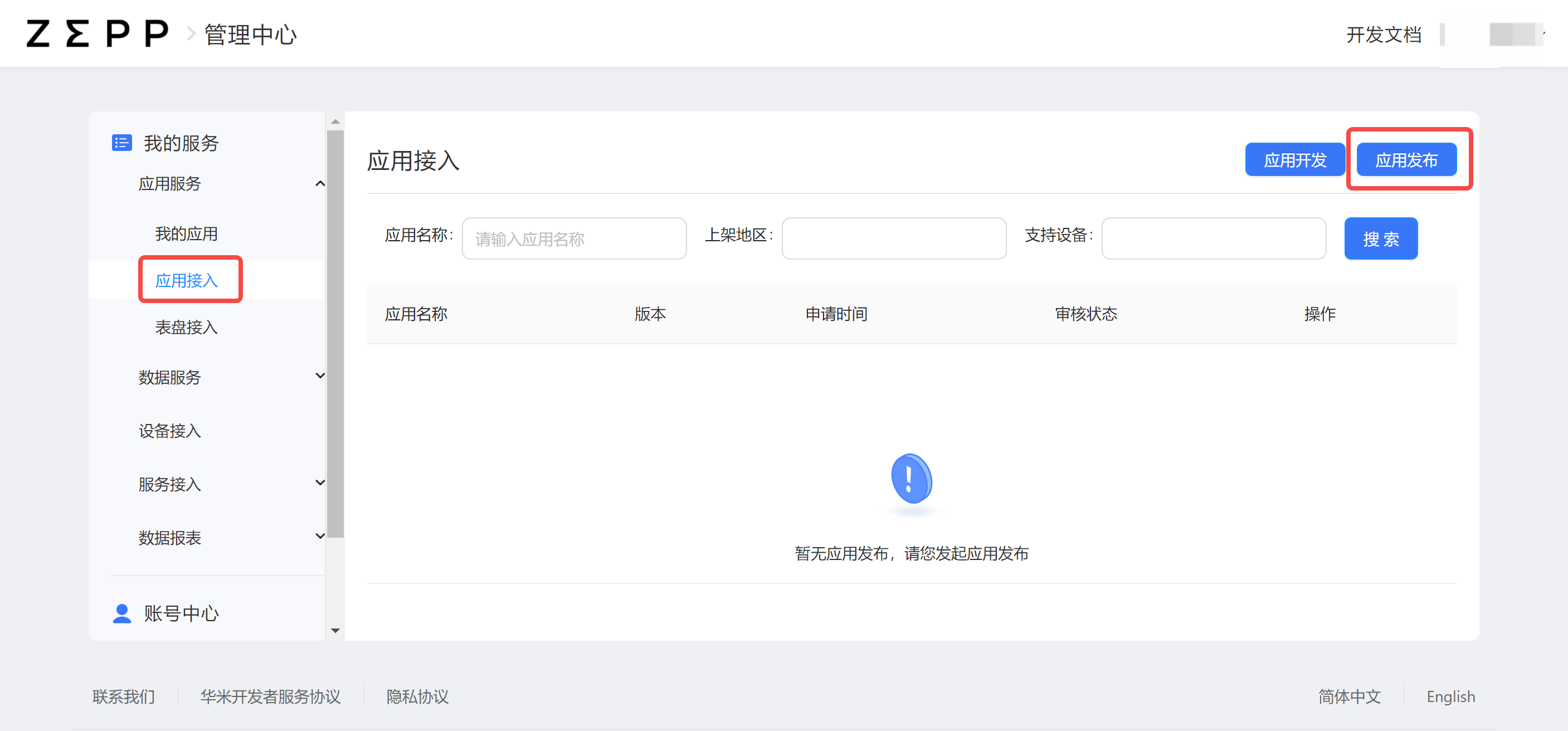Expand the 数据服务 section chevron
Image resolution: width=1568 pixels, height=731 pixels.
[x=320, y=376]
